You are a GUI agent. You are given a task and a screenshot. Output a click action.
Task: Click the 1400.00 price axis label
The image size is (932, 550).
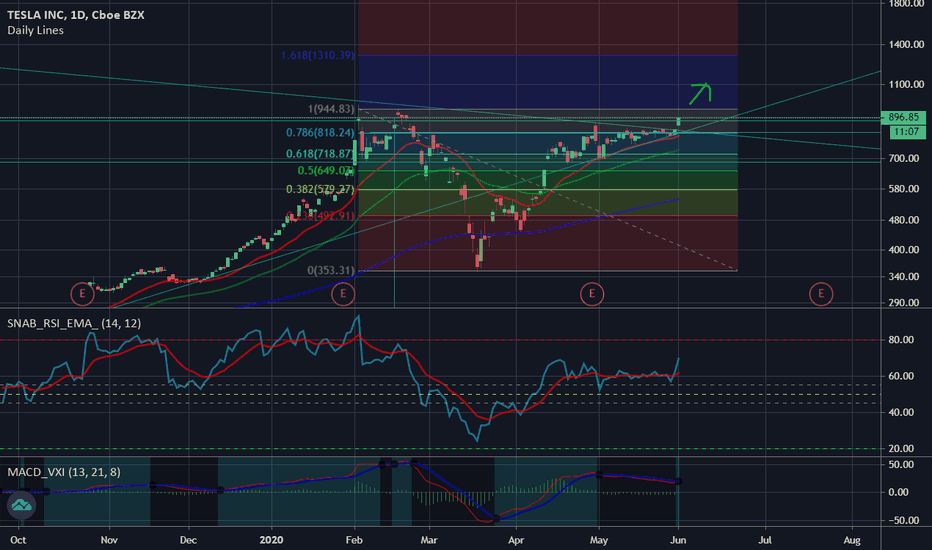pyautogui.click(x=906, y=45)
